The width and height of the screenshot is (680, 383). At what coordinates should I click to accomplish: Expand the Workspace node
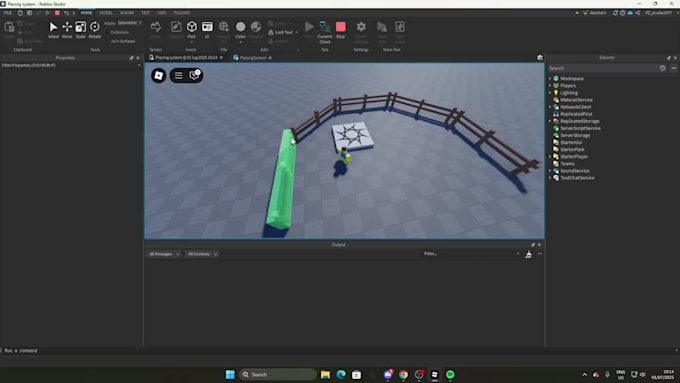coord(550,79)
